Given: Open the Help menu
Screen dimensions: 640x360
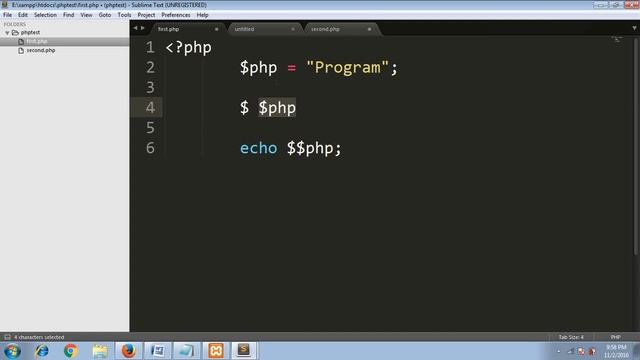Looking at the screenshot, I should tap(202, 15).
